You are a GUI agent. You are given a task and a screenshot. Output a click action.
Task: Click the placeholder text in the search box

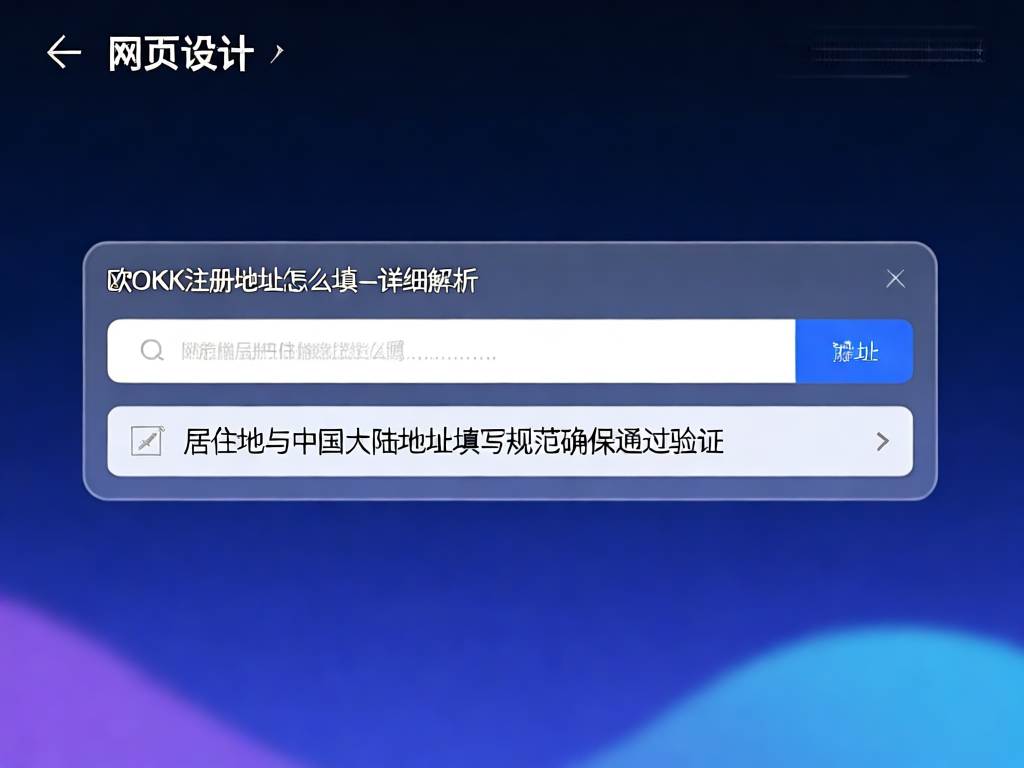tap(300, 350)
